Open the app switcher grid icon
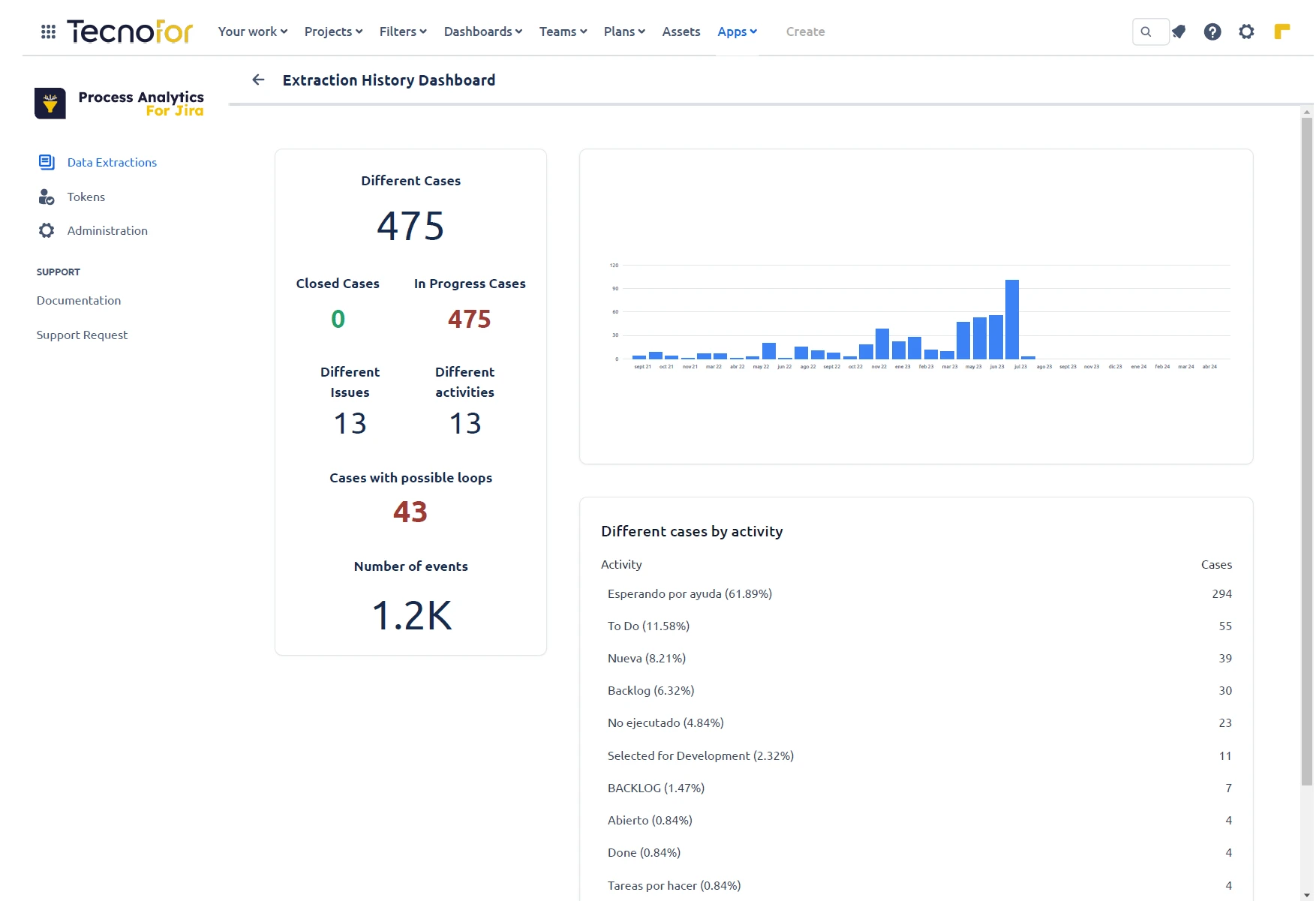 (48, 32)
